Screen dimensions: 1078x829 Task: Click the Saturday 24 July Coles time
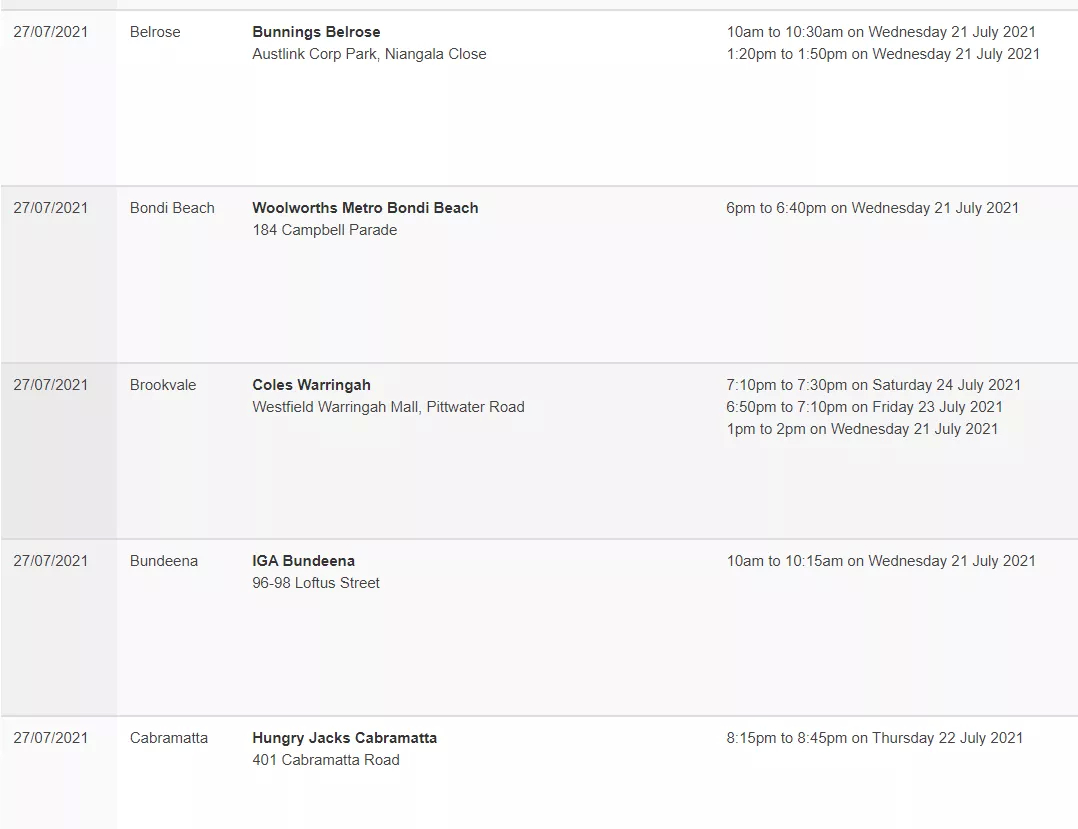click(873, 385)
